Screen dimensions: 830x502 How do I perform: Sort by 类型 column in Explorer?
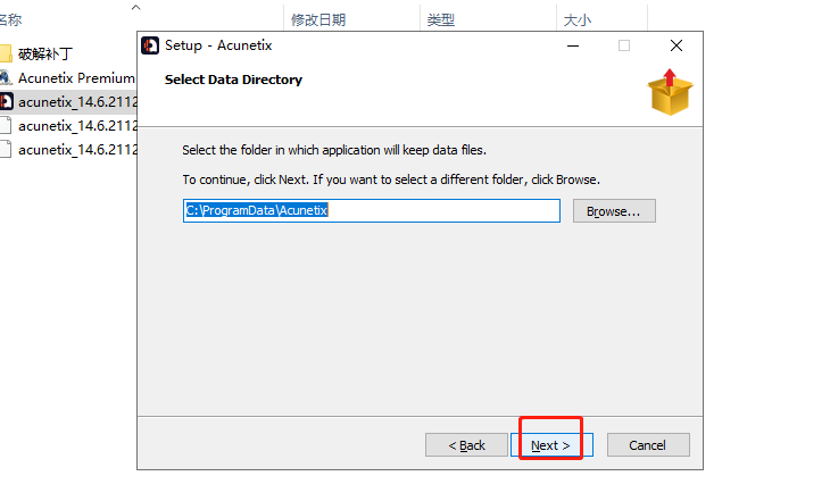pyautogui.click(x=441, y=20)
